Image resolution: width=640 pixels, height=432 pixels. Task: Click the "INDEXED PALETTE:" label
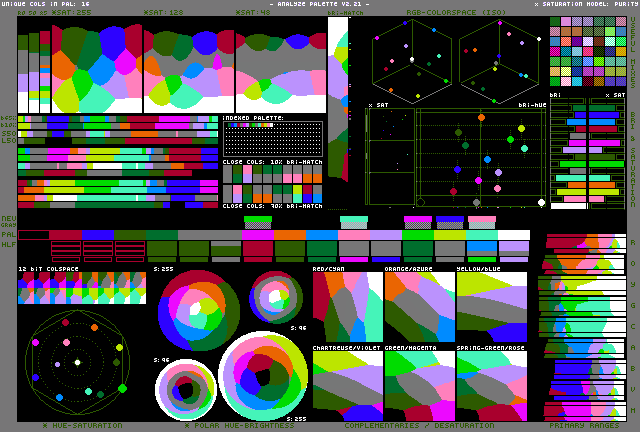pos(253,118)
